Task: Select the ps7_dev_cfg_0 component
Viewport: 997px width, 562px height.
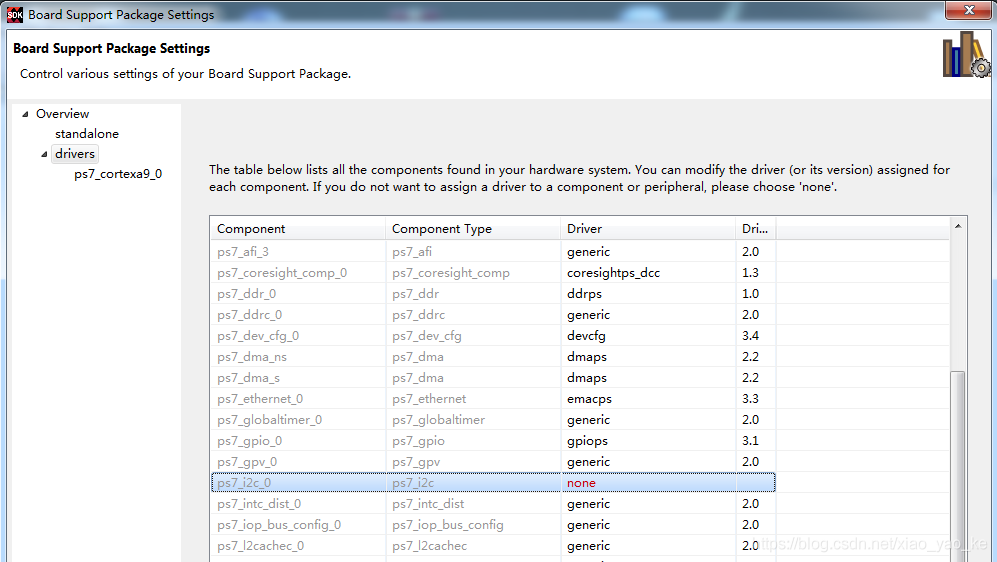Action: (298, 336)
